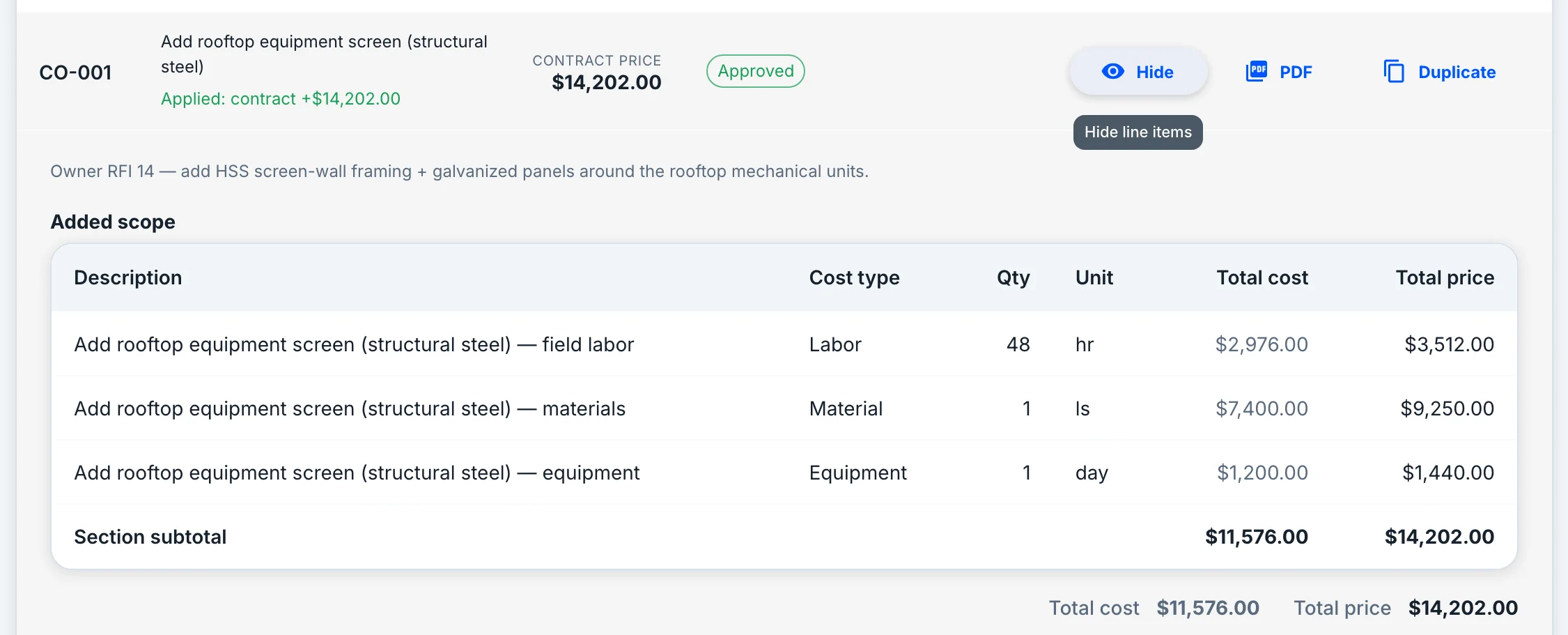Click the Cost type column header

coord(854,277)
